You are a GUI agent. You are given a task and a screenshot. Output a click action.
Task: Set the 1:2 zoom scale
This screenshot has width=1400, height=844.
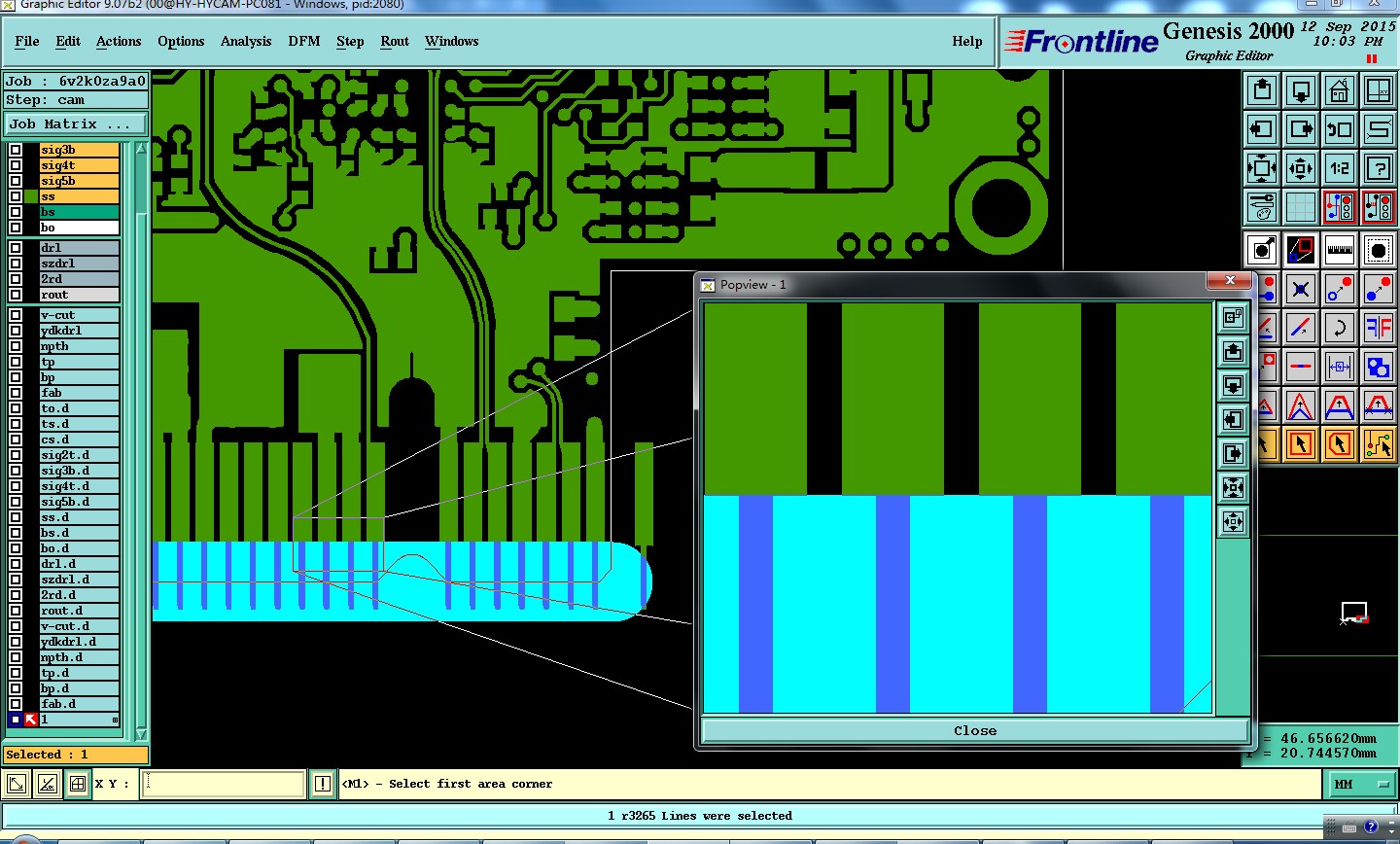[x=1340, y=168]
